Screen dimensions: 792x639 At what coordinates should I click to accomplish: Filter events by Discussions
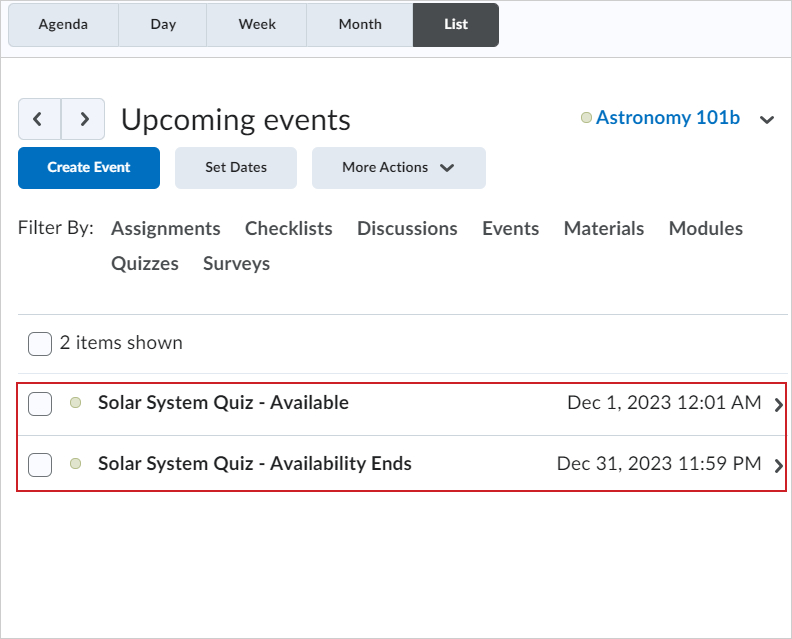click(x=407, y=229)
